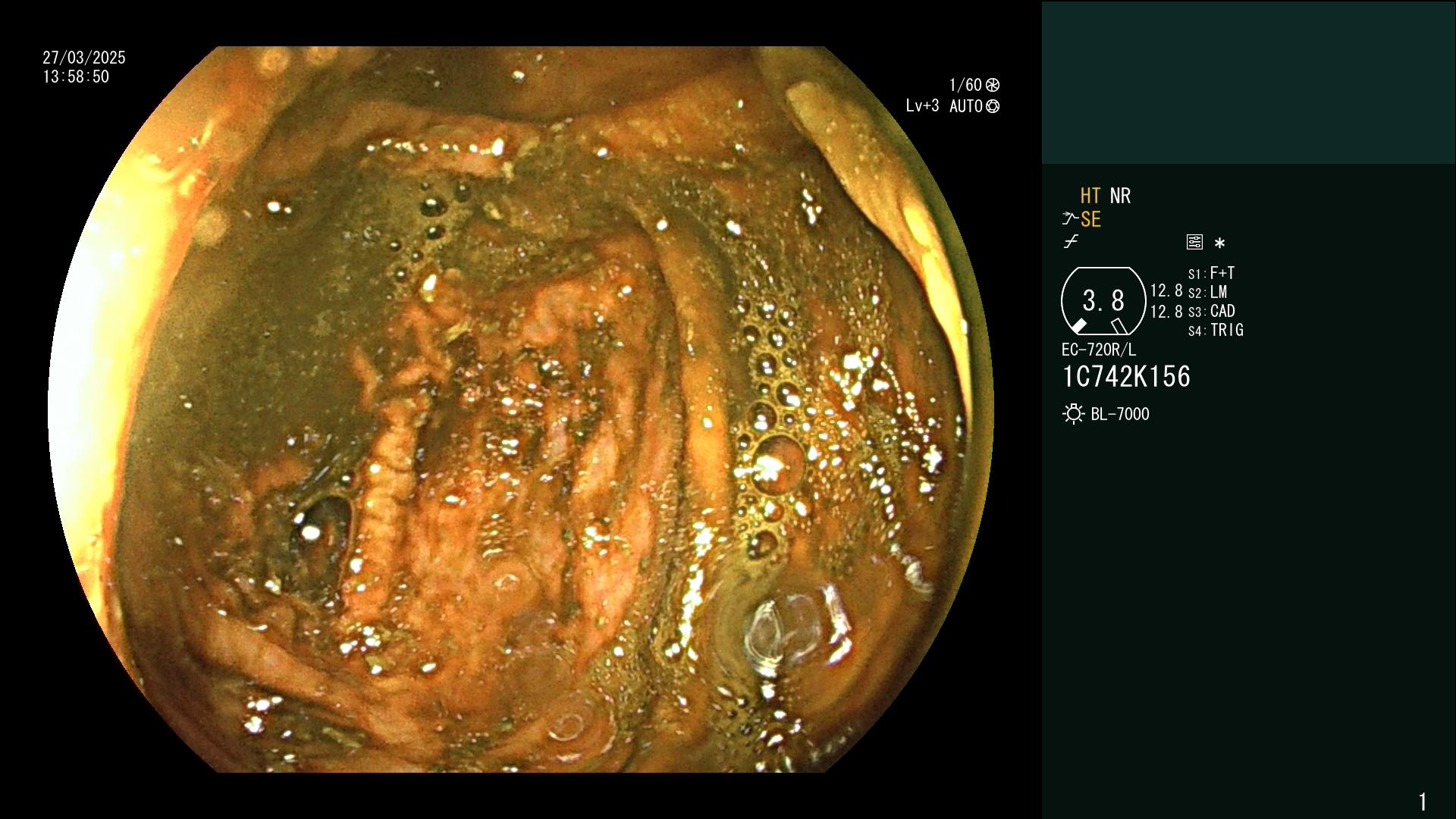This screenshot has width=1456, height=819.
Task: Click the HT indicator
Action: click(1090, 196)
